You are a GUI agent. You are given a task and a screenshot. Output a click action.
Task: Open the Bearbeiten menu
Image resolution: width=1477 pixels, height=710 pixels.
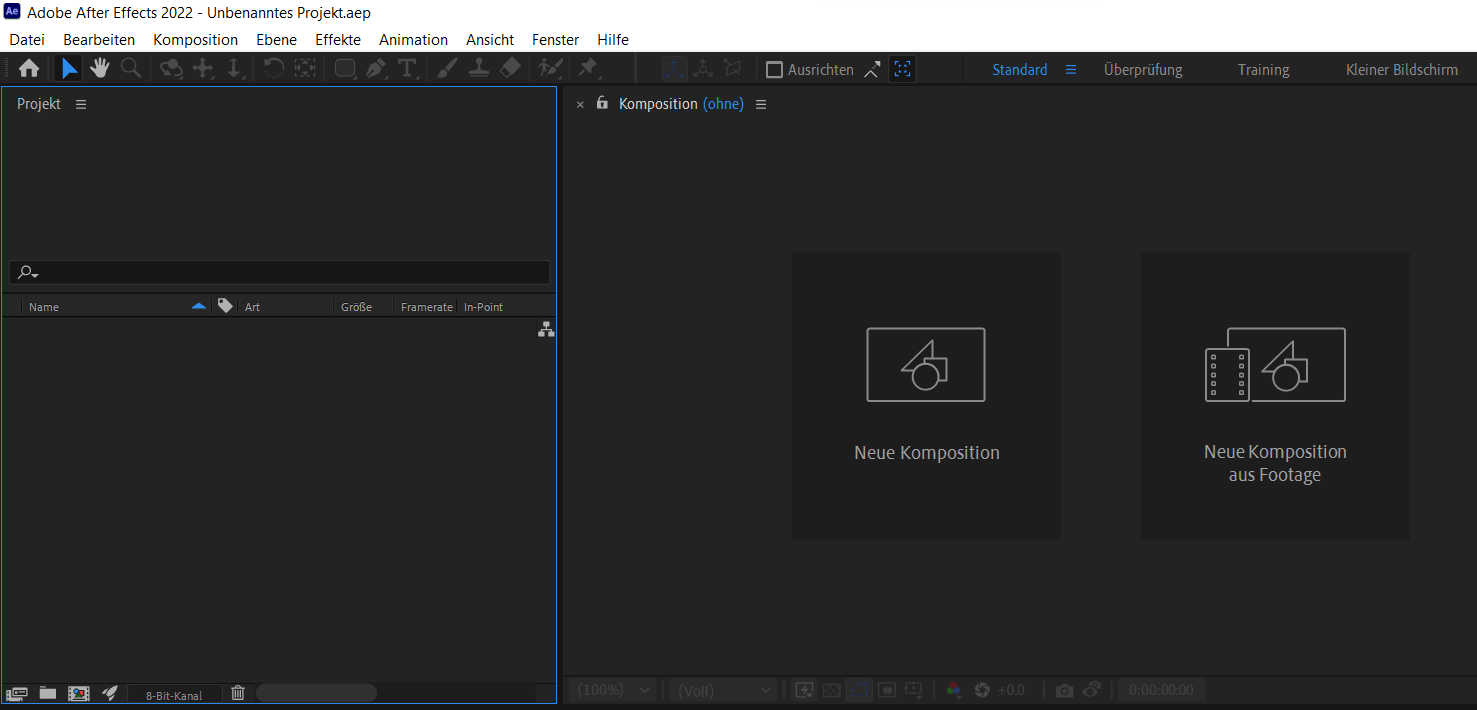[x=99, y=40]
